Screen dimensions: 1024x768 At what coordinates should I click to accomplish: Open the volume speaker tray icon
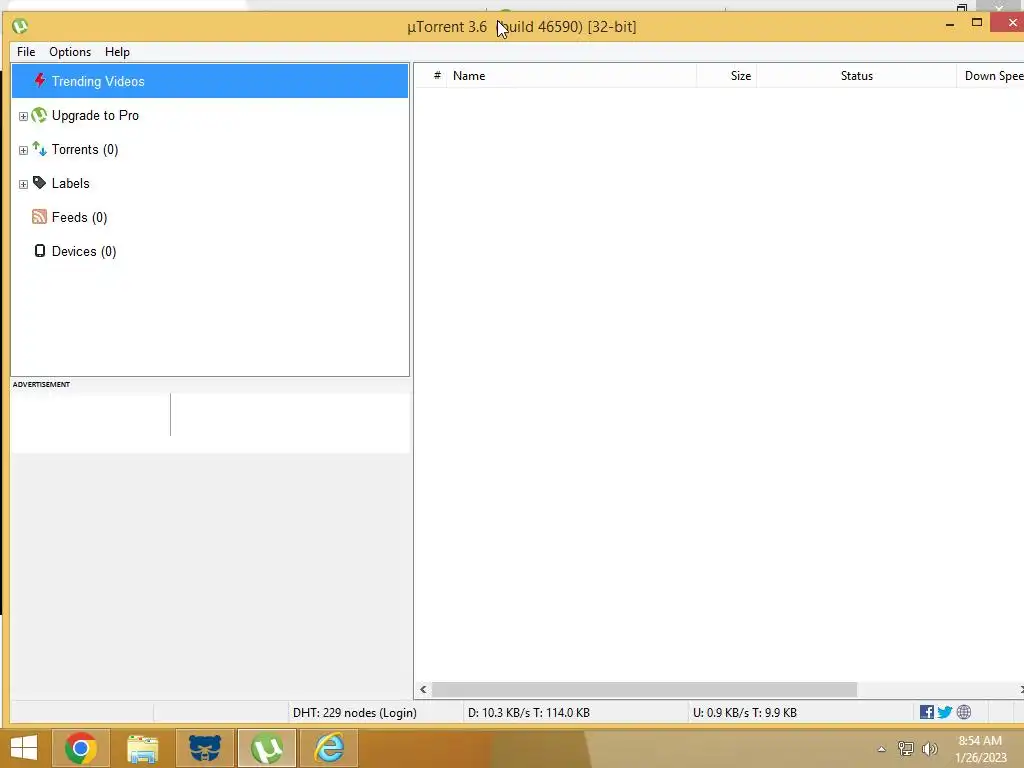coord(929,748)
